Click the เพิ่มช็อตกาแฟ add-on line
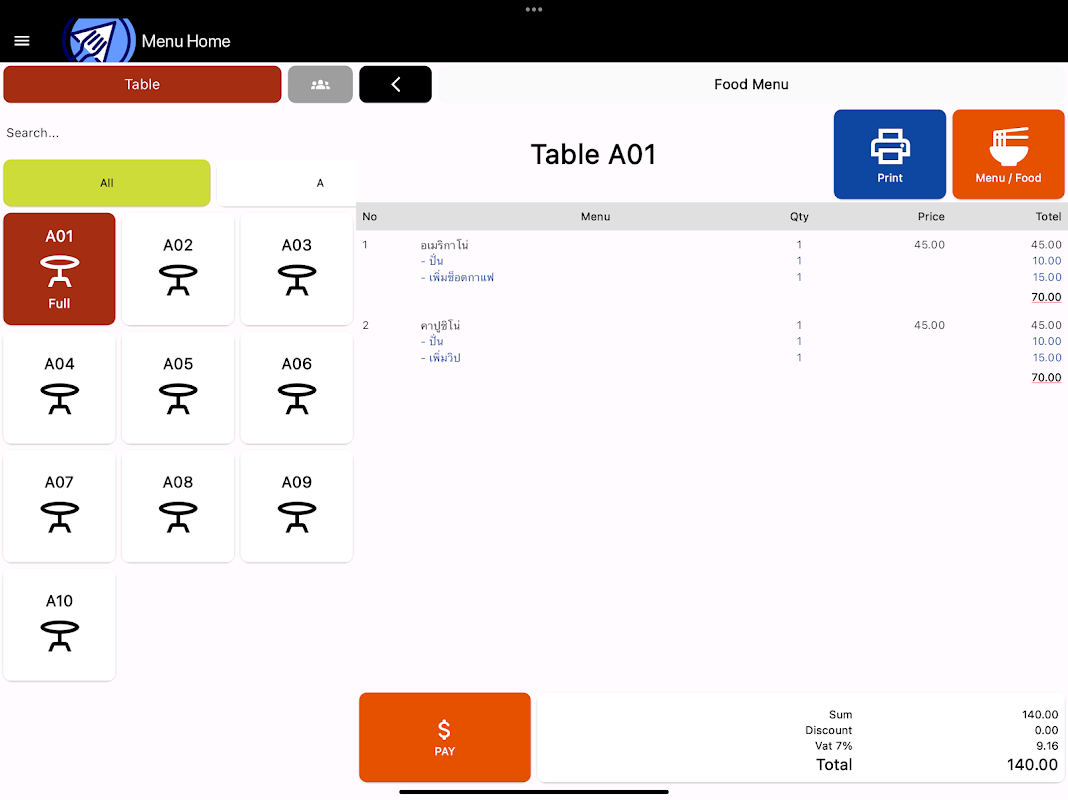Viewport: 1068px width, 800px height. point(457,277)
